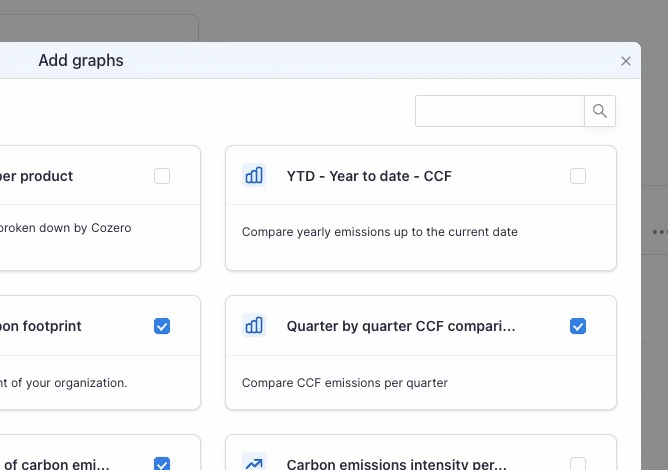Click the YTD bar chart icon

pos(254,176)
